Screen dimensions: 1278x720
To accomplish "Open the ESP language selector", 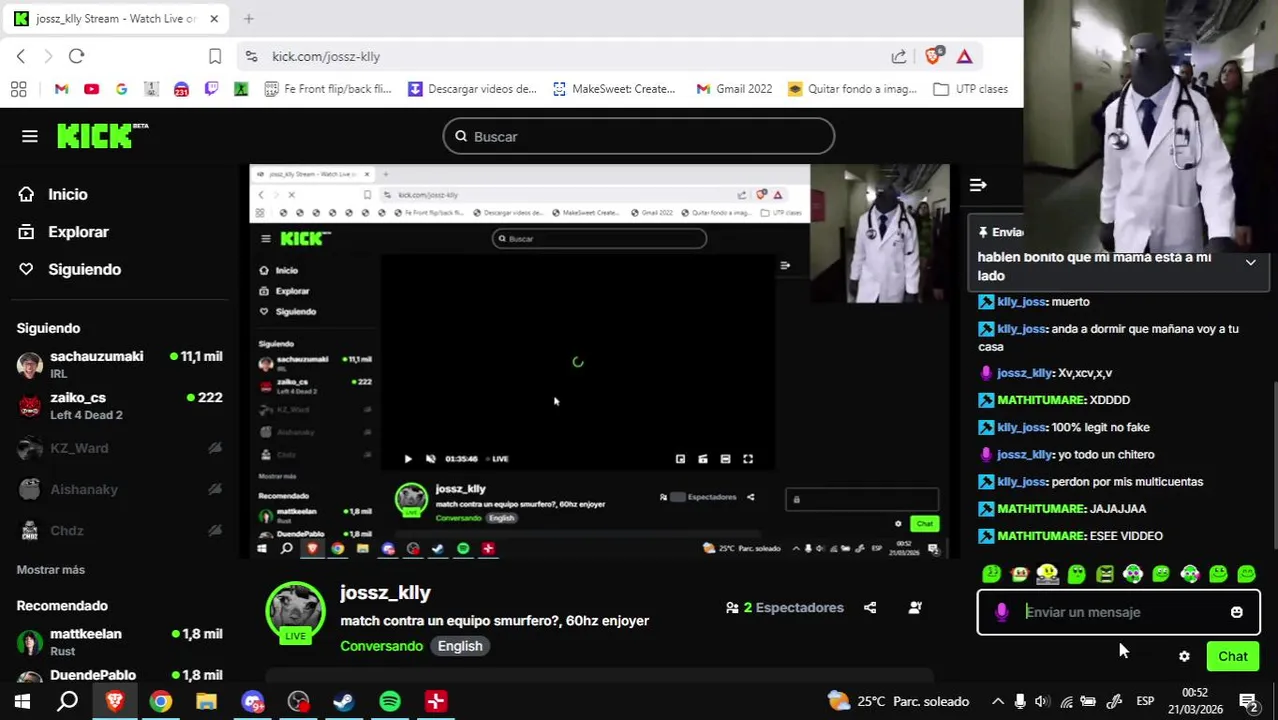I will click(x=1145, y=701).
